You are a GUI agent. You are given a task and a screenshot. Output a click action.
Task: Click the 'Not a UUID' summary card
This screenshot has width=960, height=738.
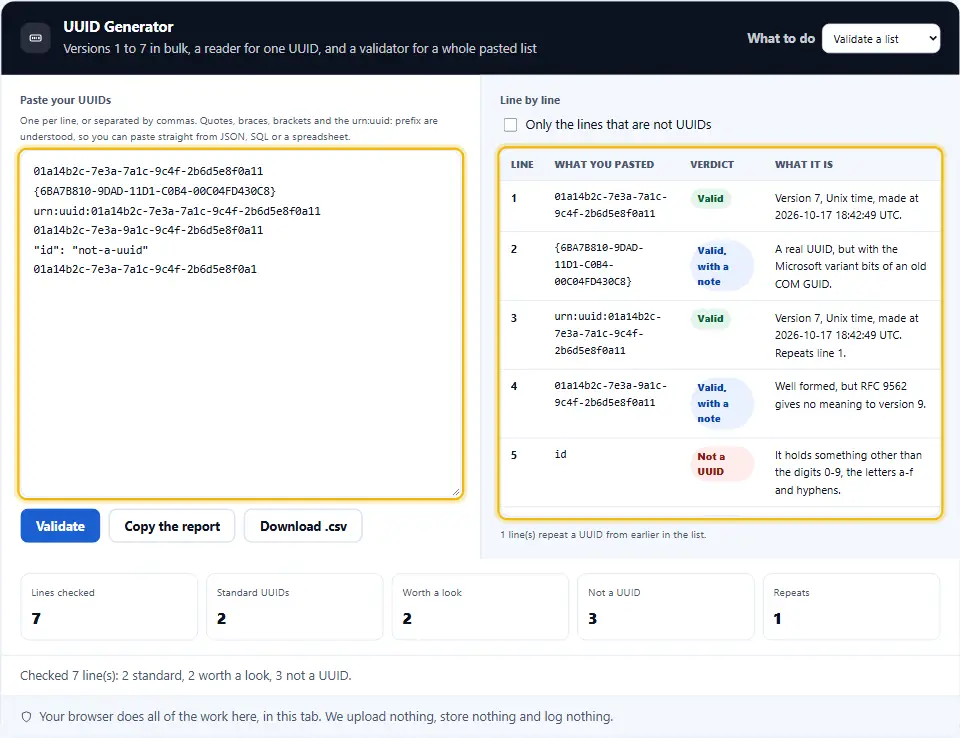pos(666,607)
